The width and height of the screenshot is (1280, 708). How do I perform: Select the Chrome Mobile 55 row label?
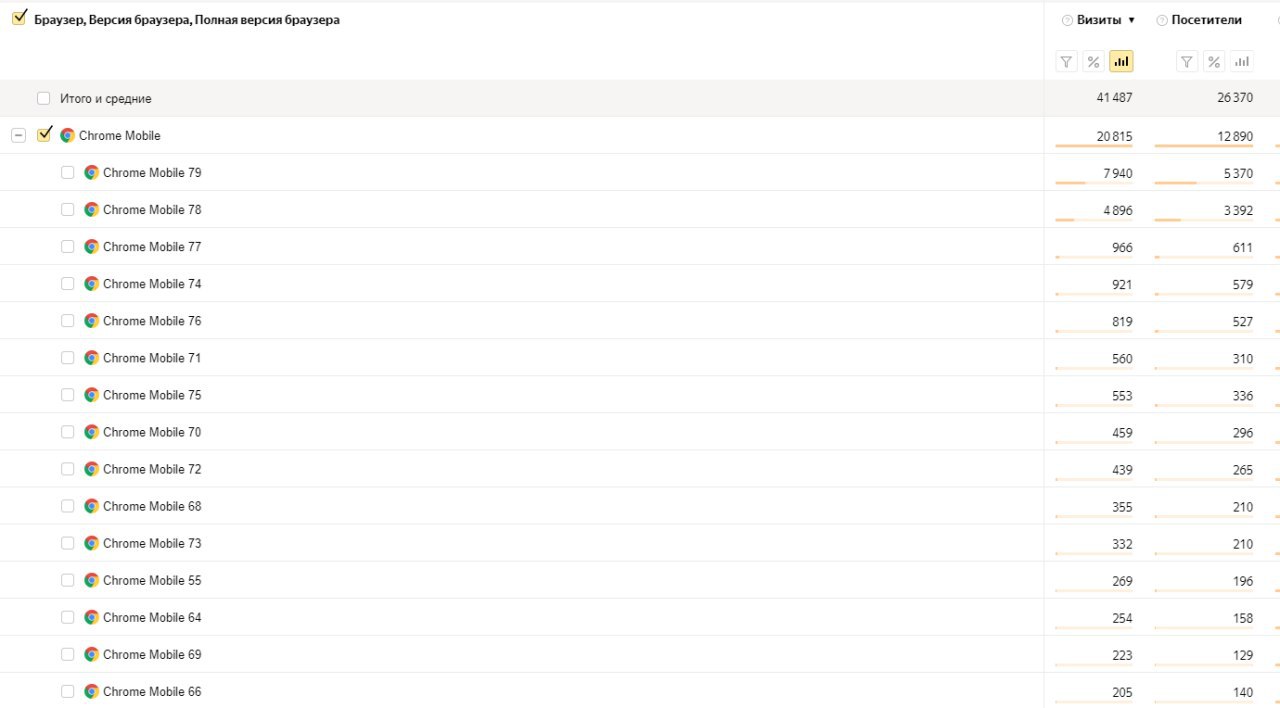pyautogui.click(x=152, y=579)
